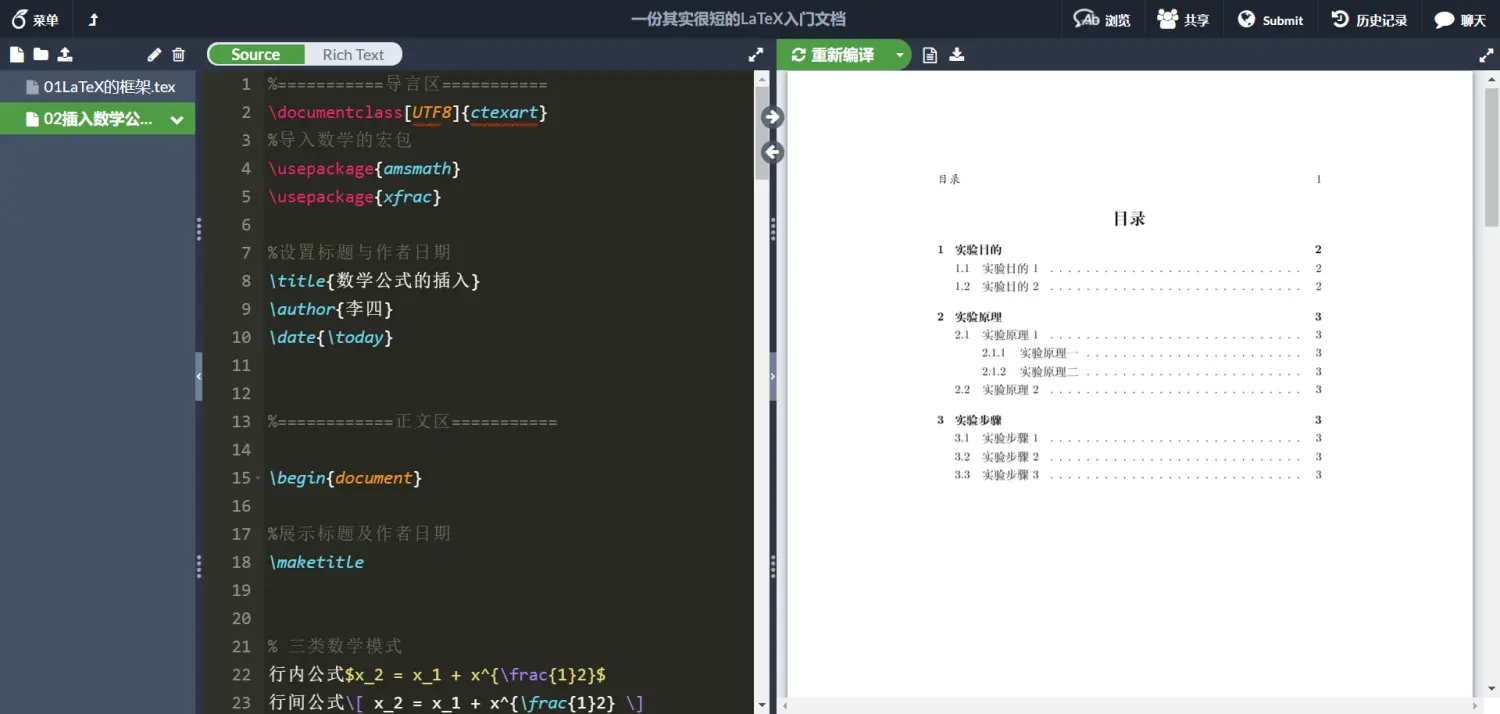This screenshot has width=1500, height=714.
Task: Fold the \begin{document} block at line 15
Action: pyautogui.click(x=258, y=478)
